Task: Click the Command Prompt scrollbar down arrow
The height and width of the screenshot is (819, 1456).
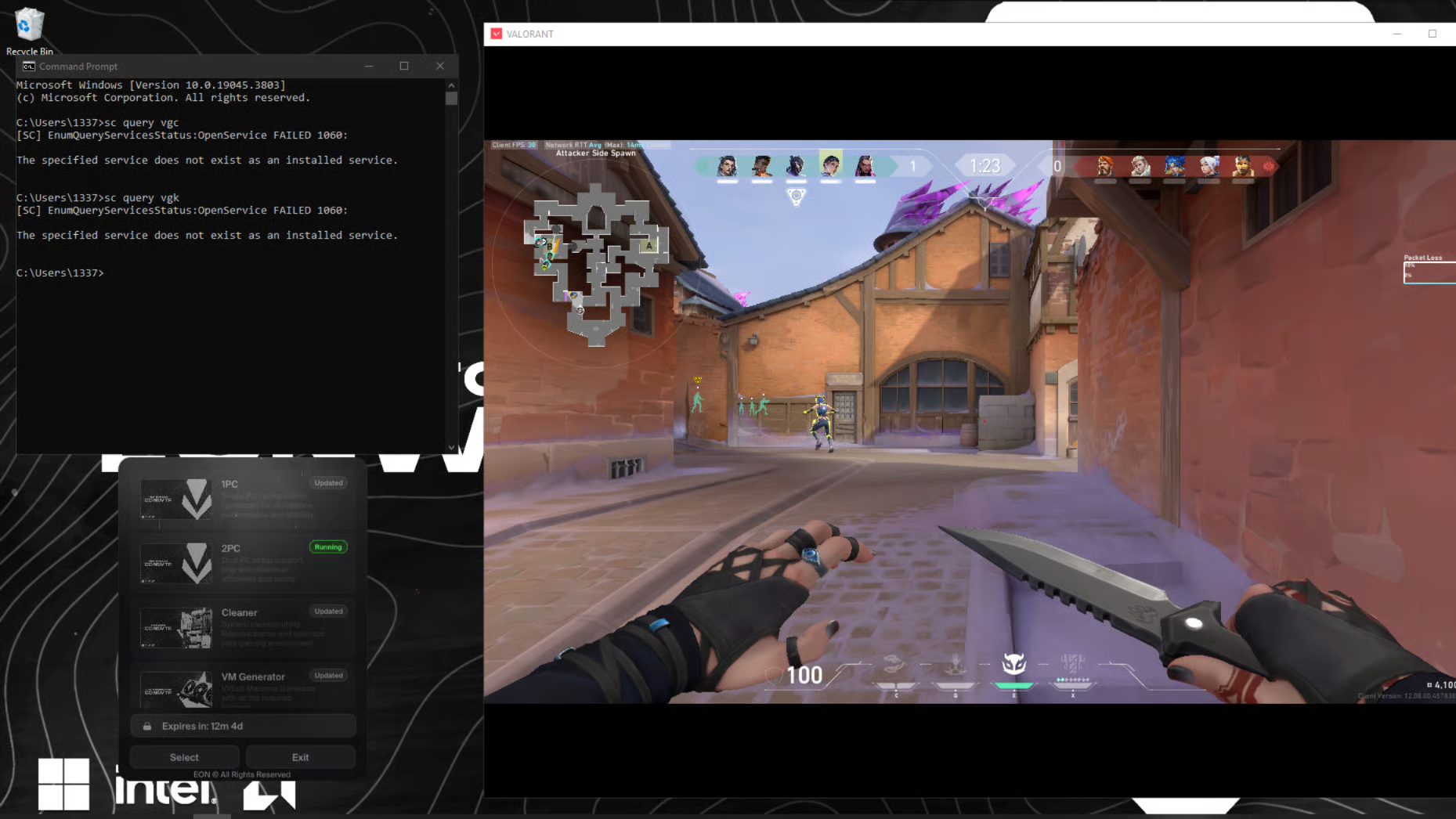Action: tap(451, 448)
